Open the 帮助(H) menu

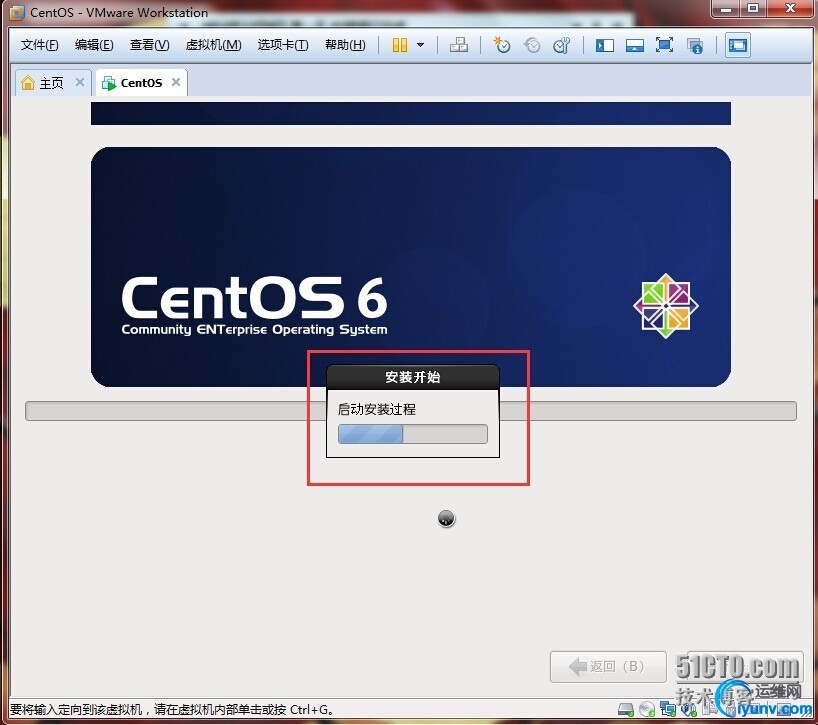click(345, 45)
